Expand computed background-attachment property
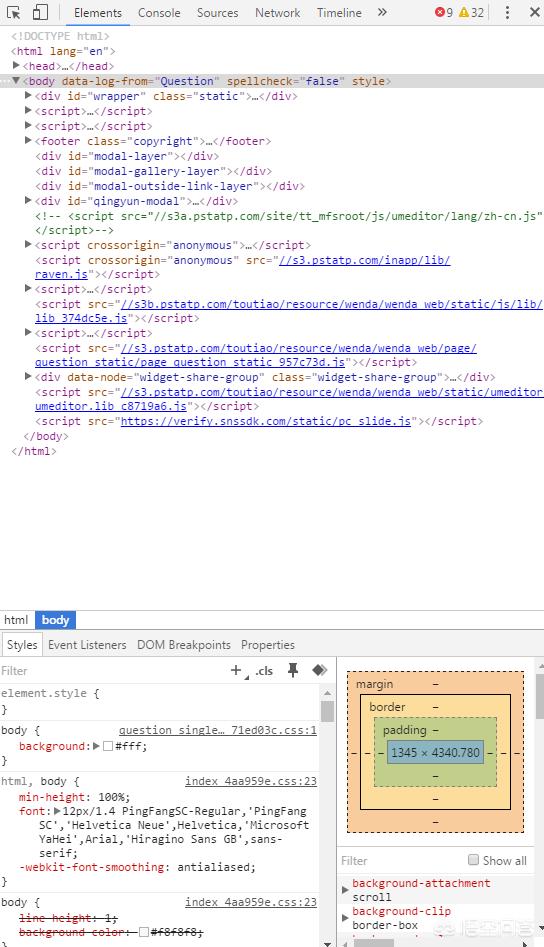This screenshot has height=947, width=544. (x=345, y=890)
